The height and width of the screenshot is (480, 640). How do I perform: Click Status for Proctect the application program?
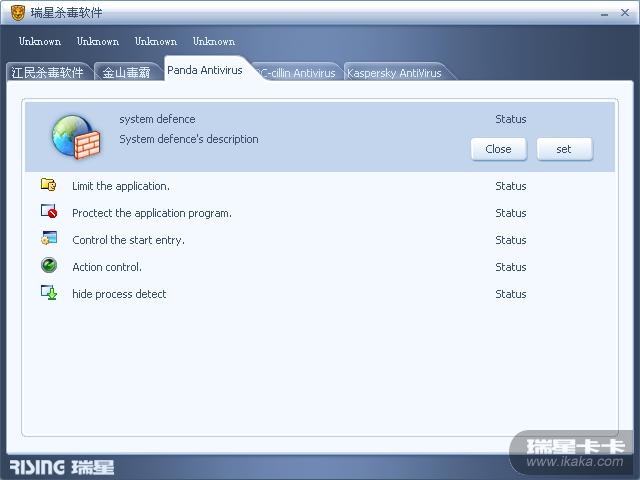click(x=511, y=213)
